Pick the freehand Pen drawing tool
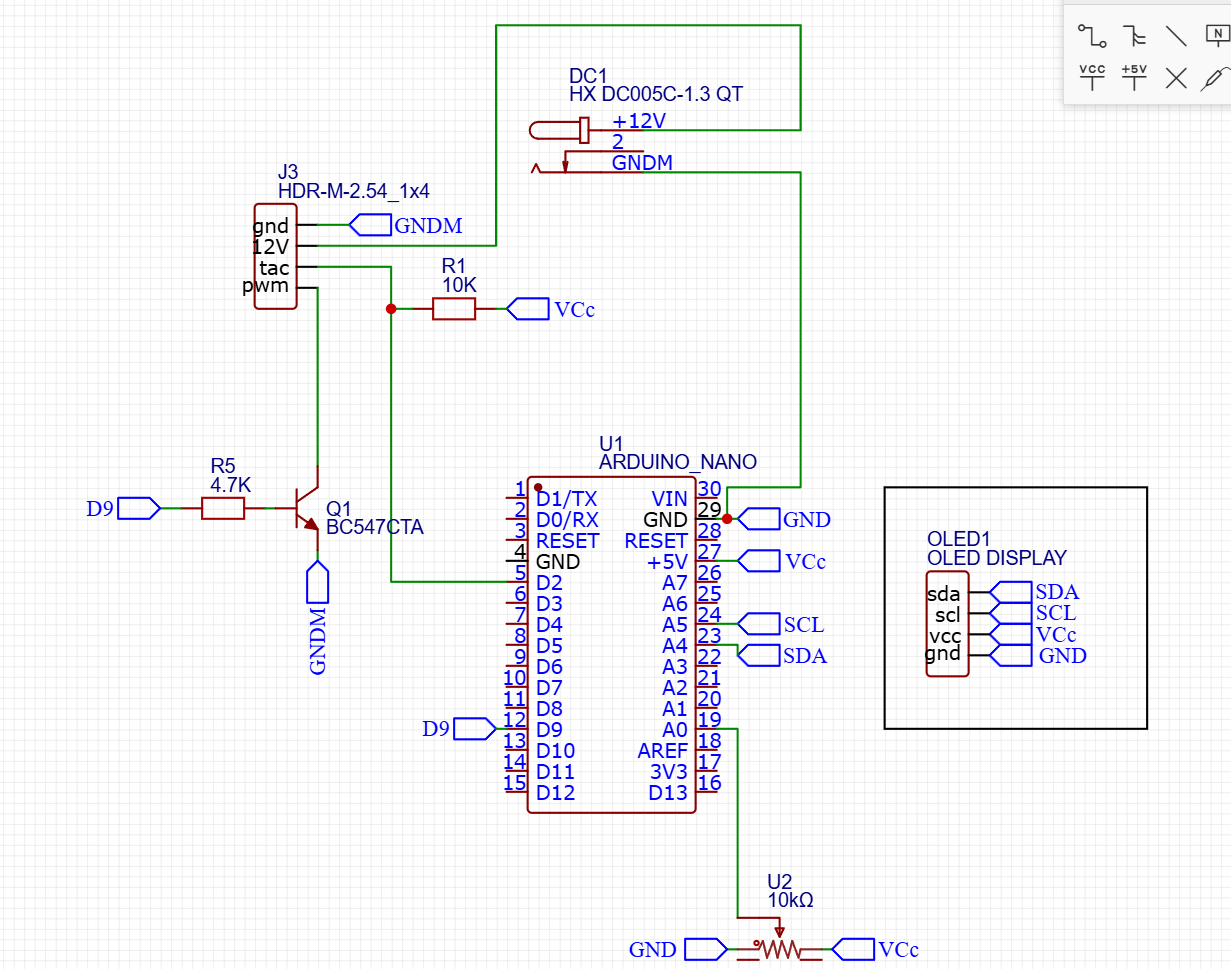This screenshot has width=1231, height=969. (x=1216, y=77)
